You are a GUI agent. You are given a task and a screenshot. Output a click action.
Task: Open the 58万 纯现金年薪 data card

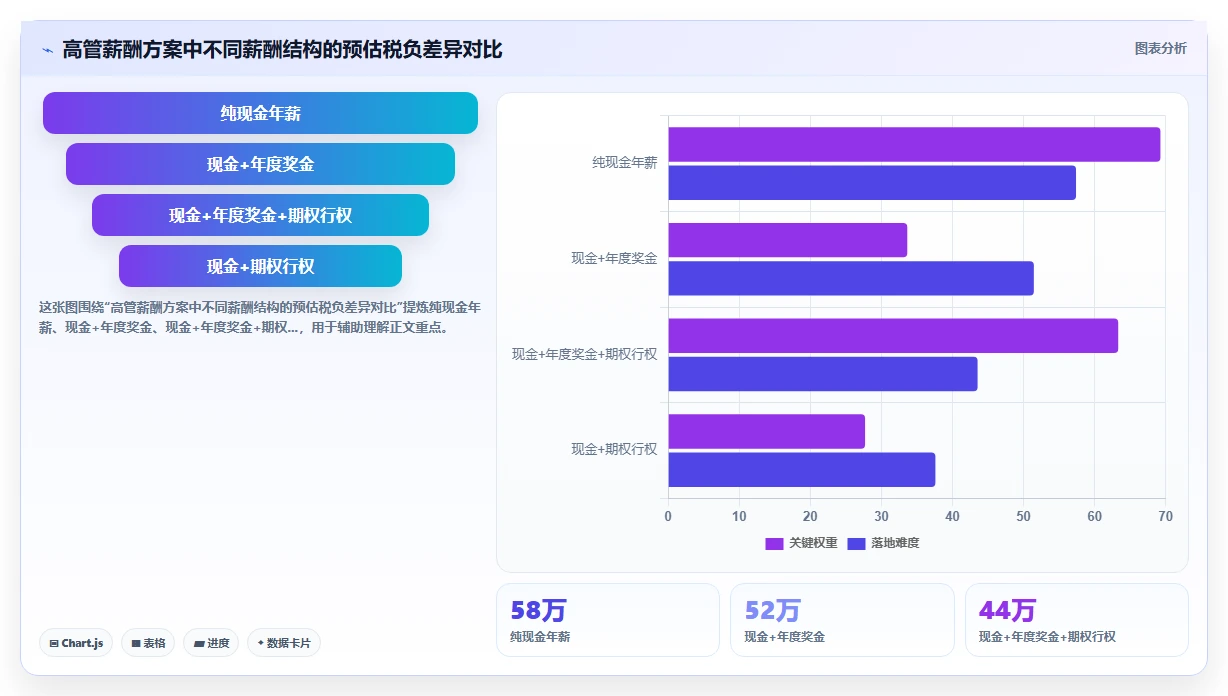(608, 620)
